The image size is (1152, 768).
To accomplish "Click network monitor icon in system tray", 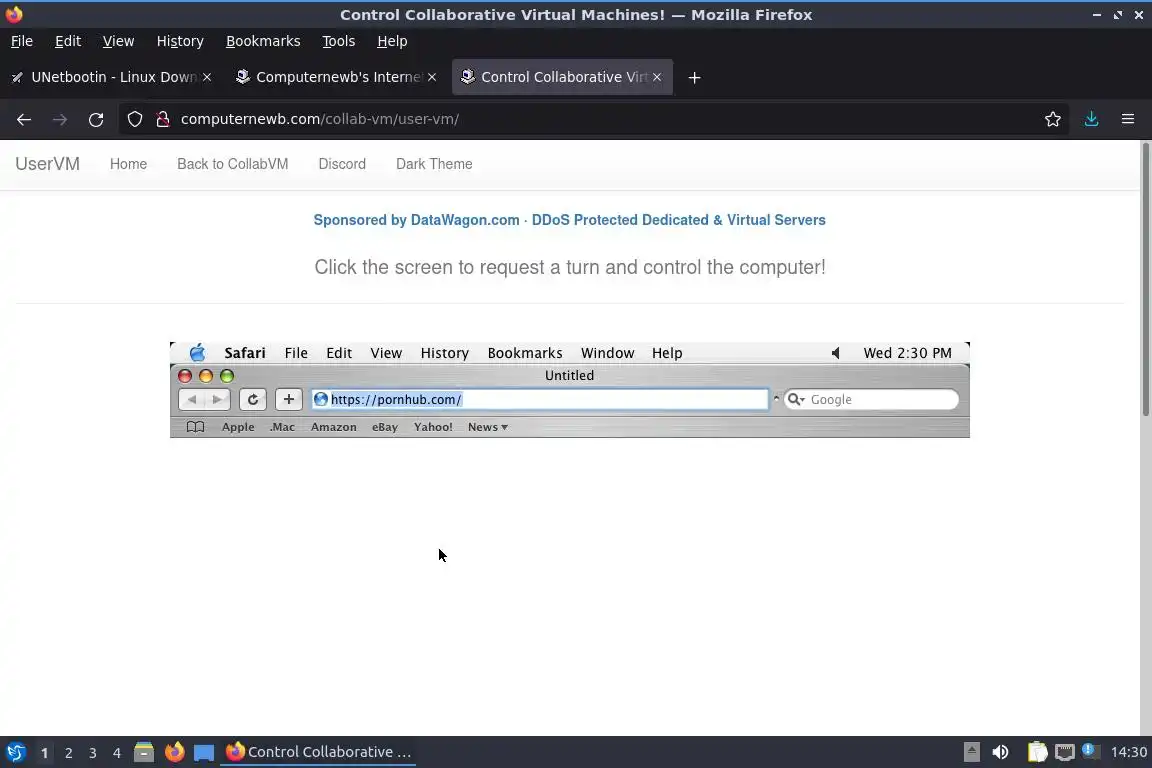I will tap(1065, 752).
